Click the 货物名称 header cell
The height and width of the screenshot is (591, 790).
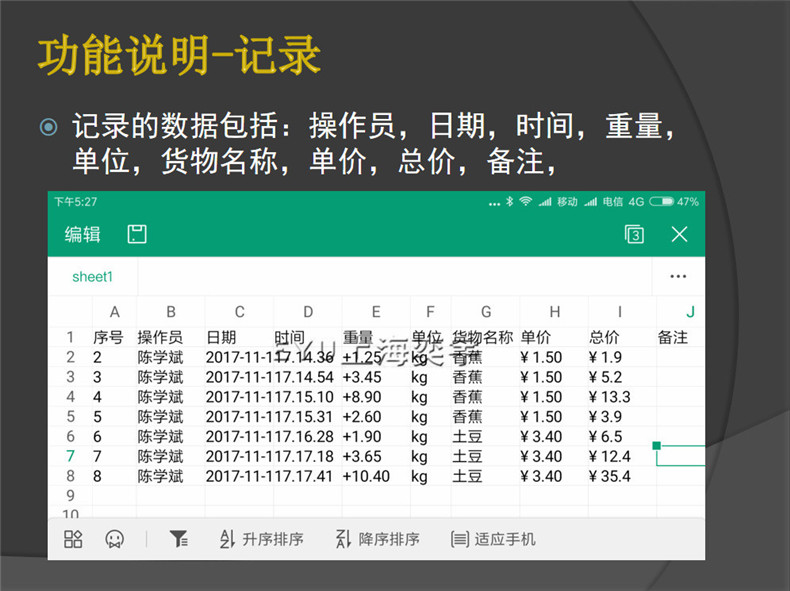(485, 337)
